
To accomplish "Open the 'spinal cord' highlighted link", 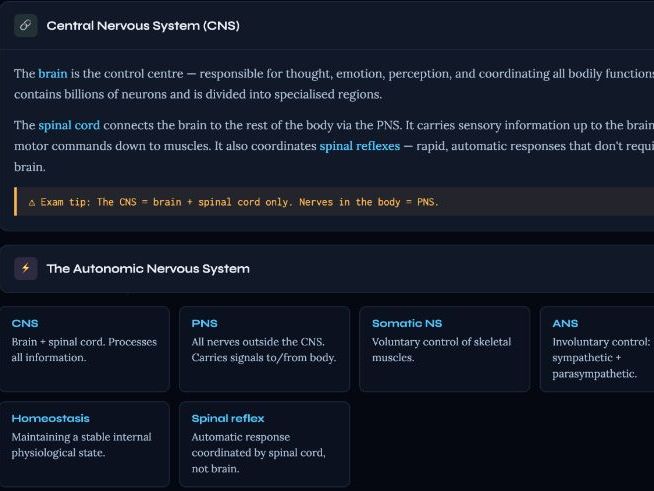I will (69, 125).
